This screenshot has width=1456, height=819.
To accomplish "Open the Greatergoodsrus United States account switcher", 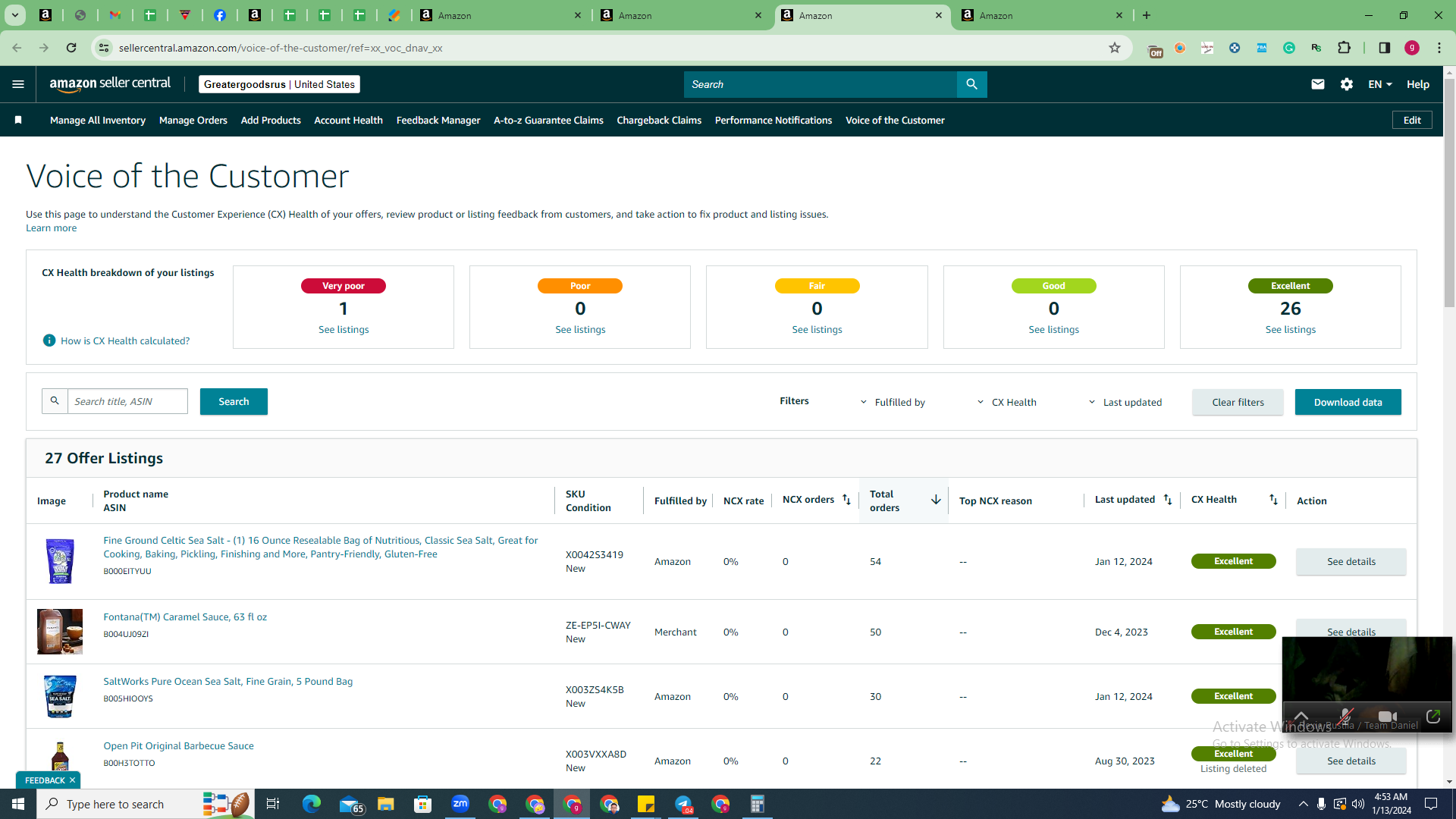I will (279, 84).
